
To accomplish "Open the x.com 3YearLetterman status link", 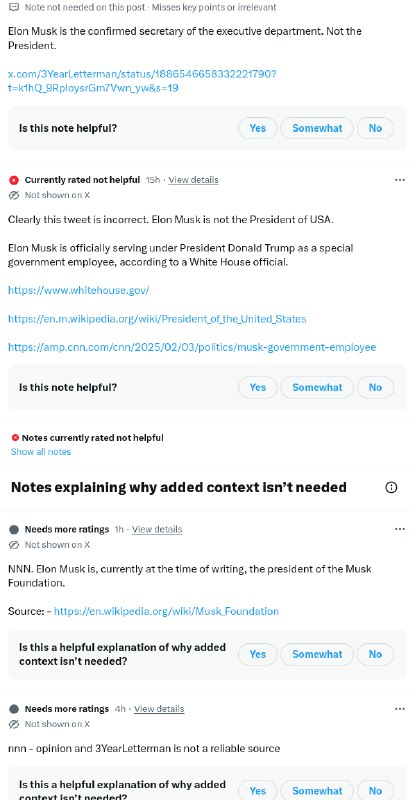I will (142, 81).
